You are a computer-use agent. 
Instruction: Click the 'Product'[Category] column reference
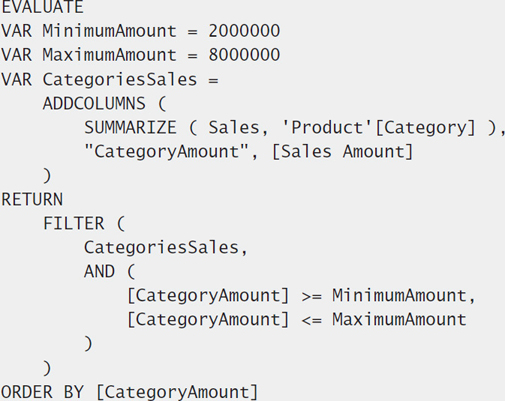click(379, 128)
